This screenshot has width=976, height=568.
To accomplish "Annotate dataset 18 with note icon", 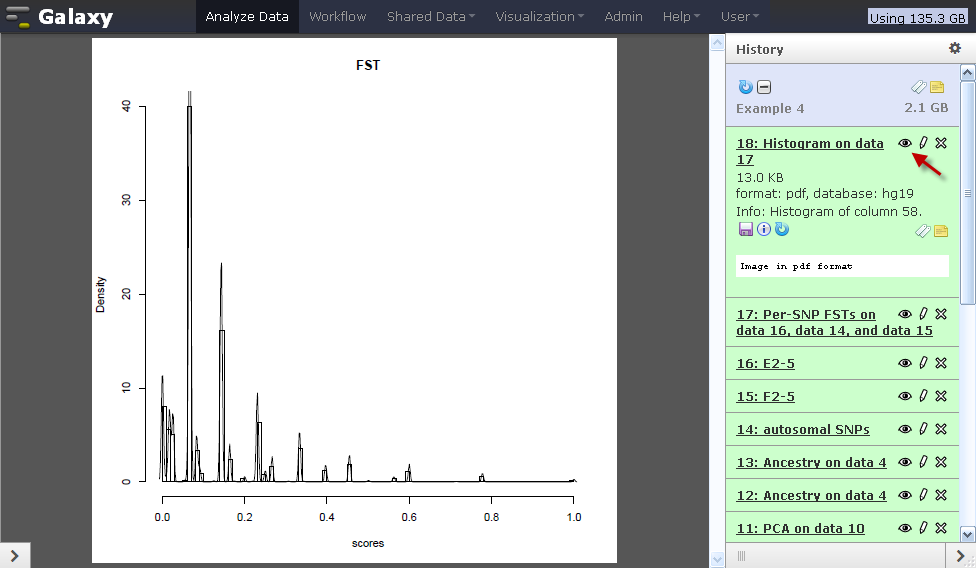I will [x=941, y=231].
